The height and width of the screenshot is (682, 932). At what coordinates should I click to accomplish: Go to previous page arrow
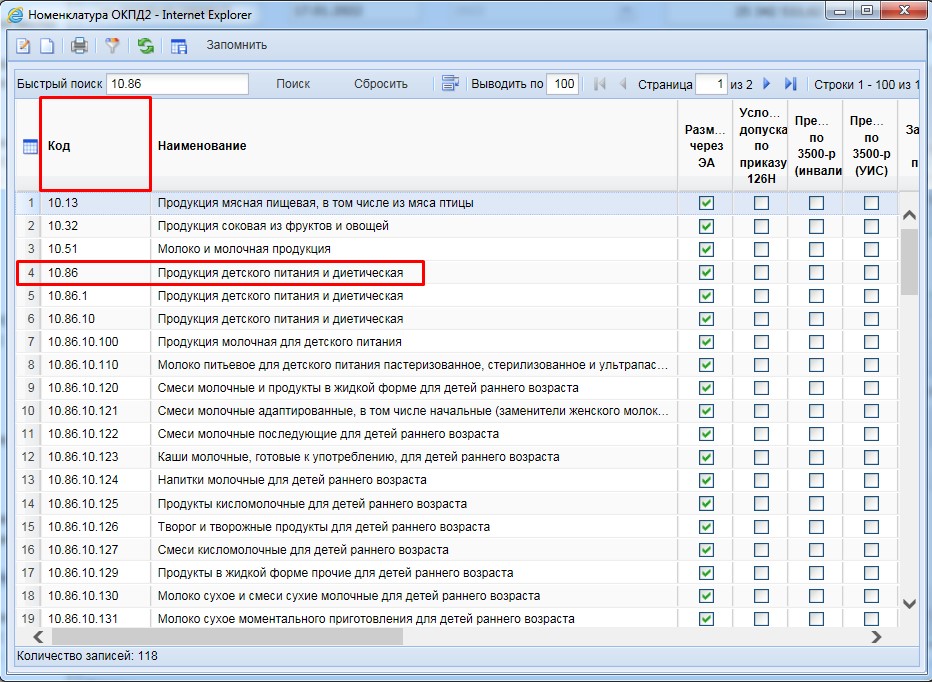623,84
